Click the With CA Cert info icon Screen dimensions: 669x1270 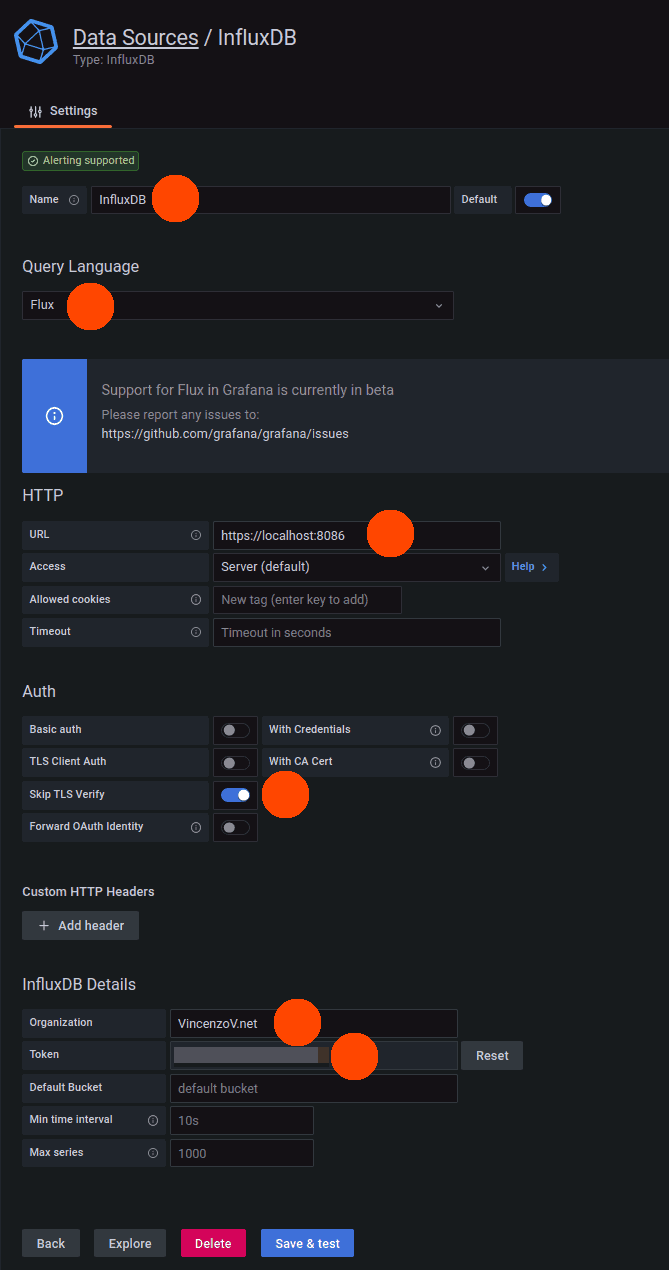click(x=435, y=762)
